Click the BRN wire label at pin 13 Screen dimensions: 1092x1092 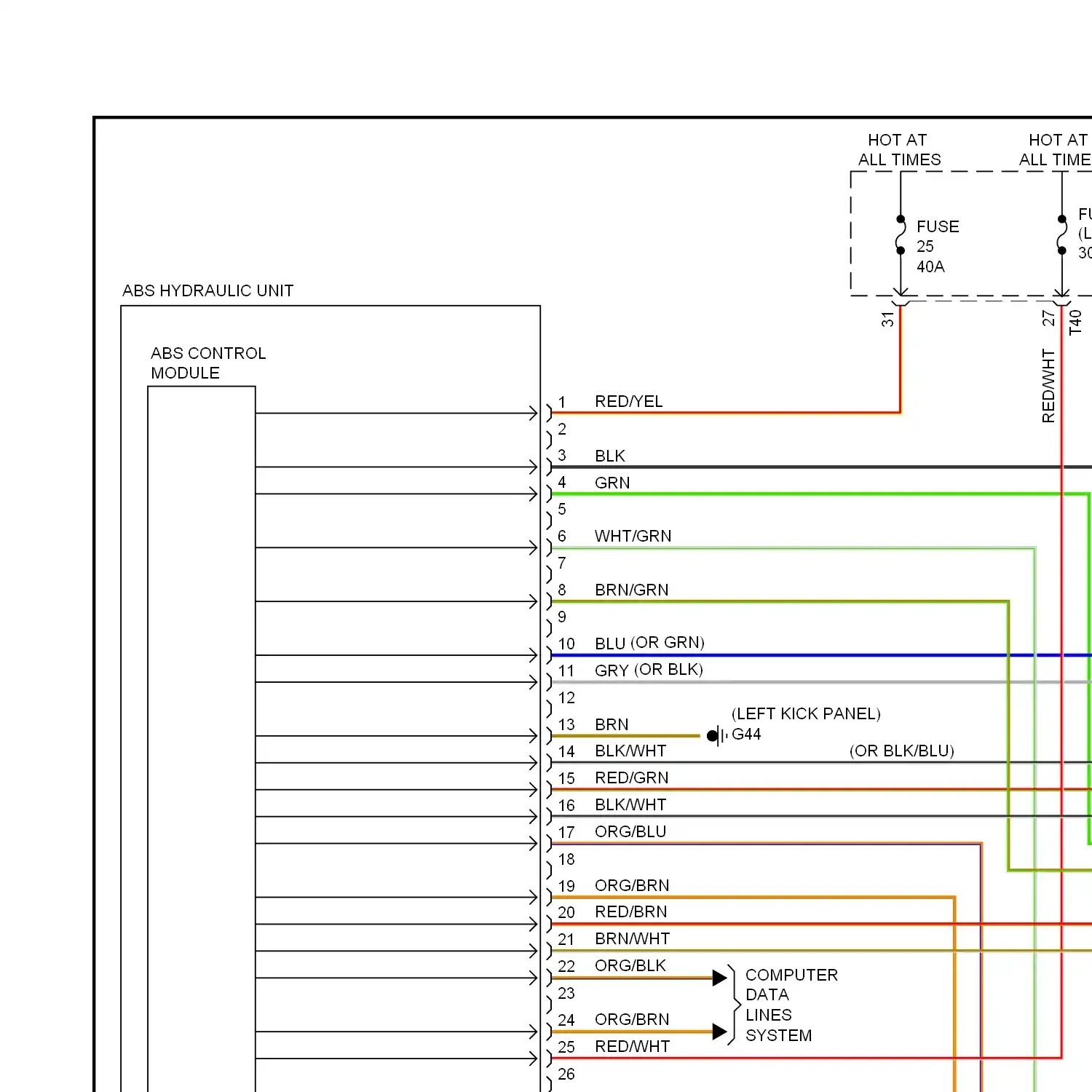pyautogui.click(x=612, y=725)
